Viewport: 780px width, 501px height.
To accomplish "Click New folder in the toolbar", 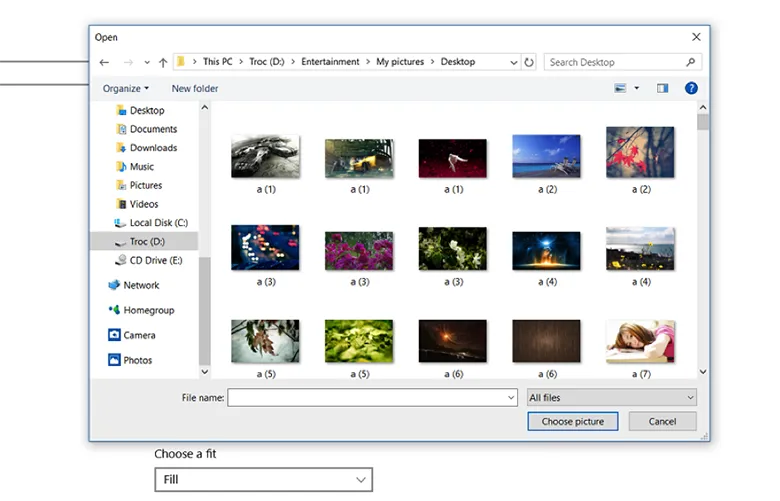I will [195, 88].
